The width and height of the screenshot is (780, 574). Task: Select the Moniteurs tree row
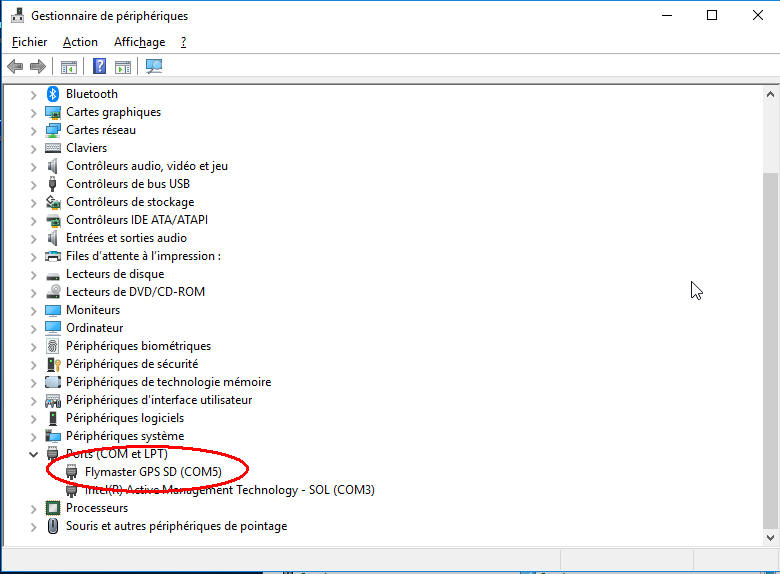point(93,310)
